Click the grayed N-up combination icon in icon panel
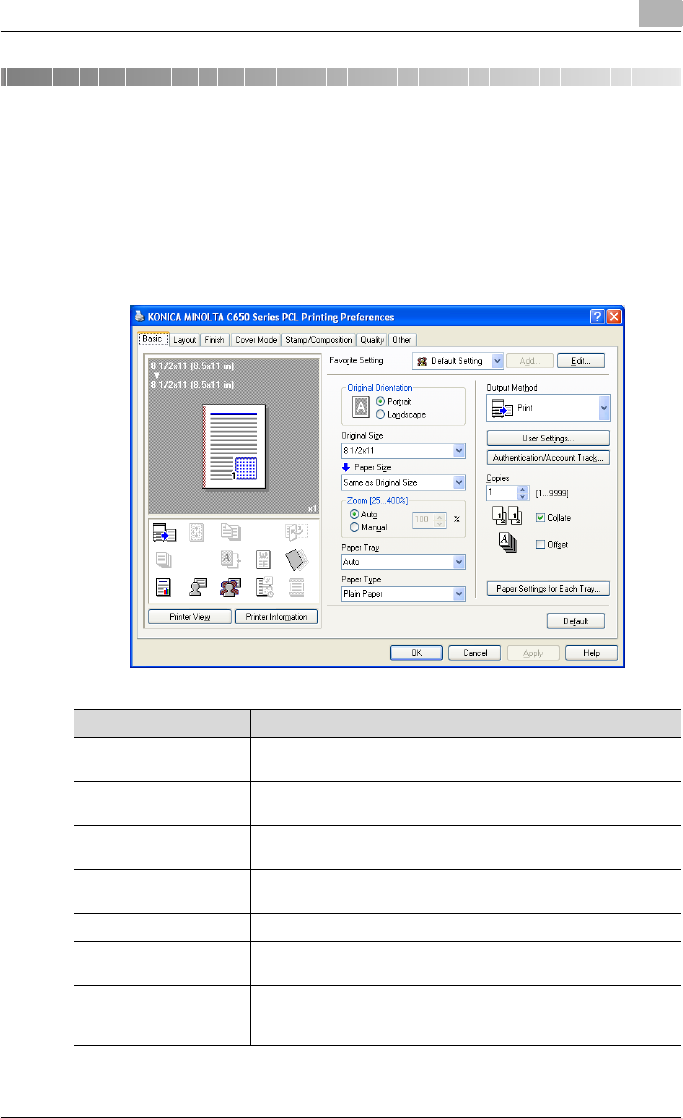 [196, 533]
